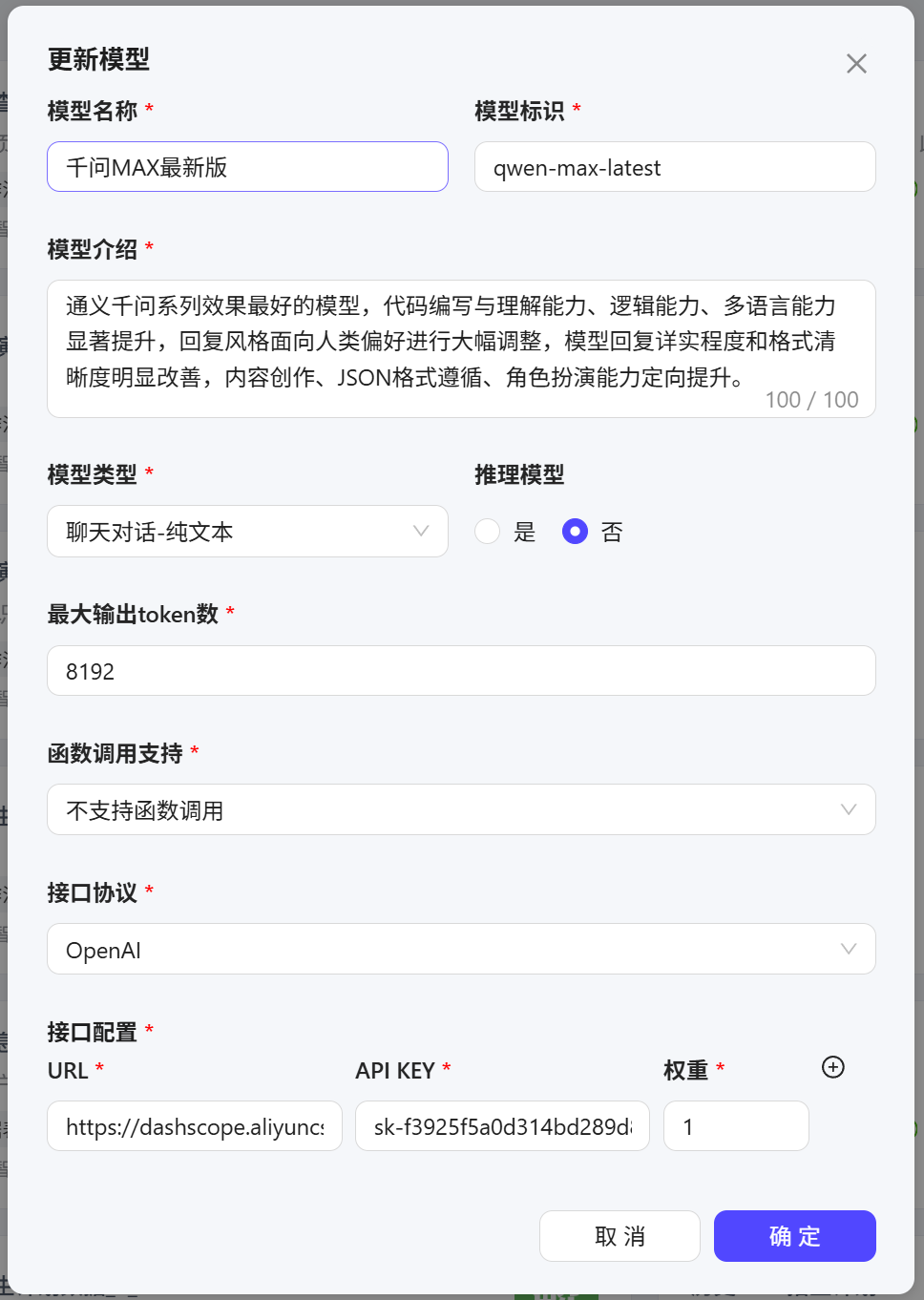Click the 取消 cancel button
The image size is (924, 1300).
point(619,1236)
